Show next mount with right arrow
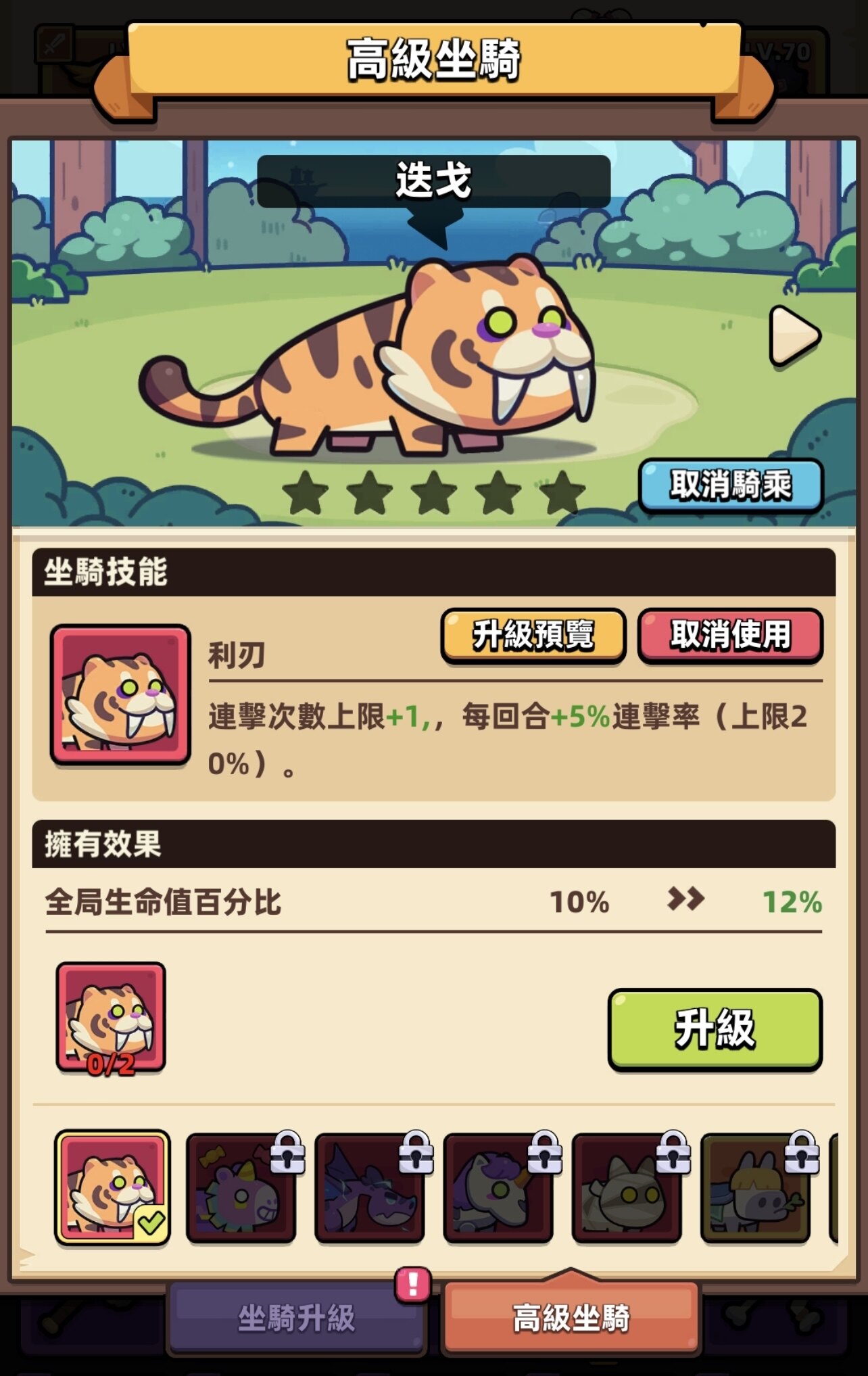Viewport: 868px width, 1376px height. click(x=794, y=336)
